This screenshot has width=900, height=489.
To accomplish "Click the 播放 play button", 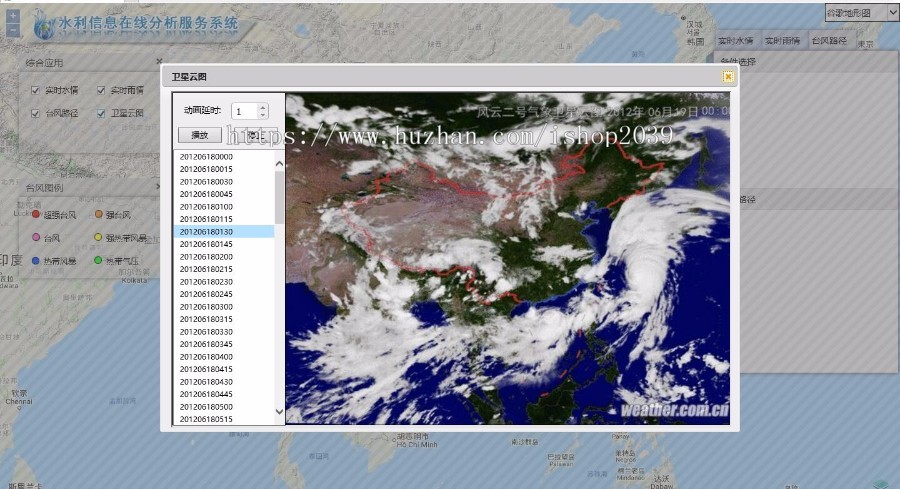I will pos(199,135).
